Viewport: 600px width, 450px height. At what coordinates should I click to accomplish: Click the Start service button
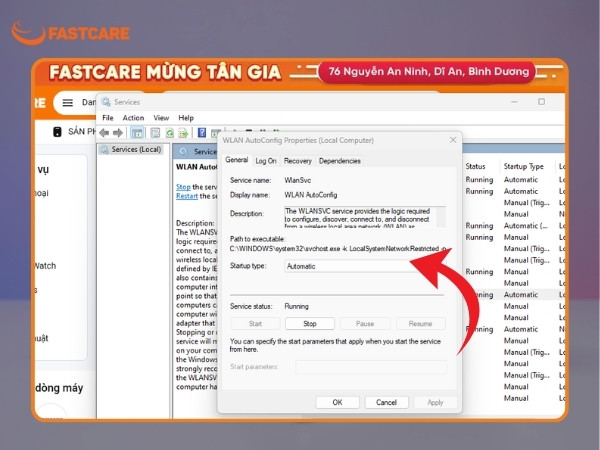click(x=255, y=324)
